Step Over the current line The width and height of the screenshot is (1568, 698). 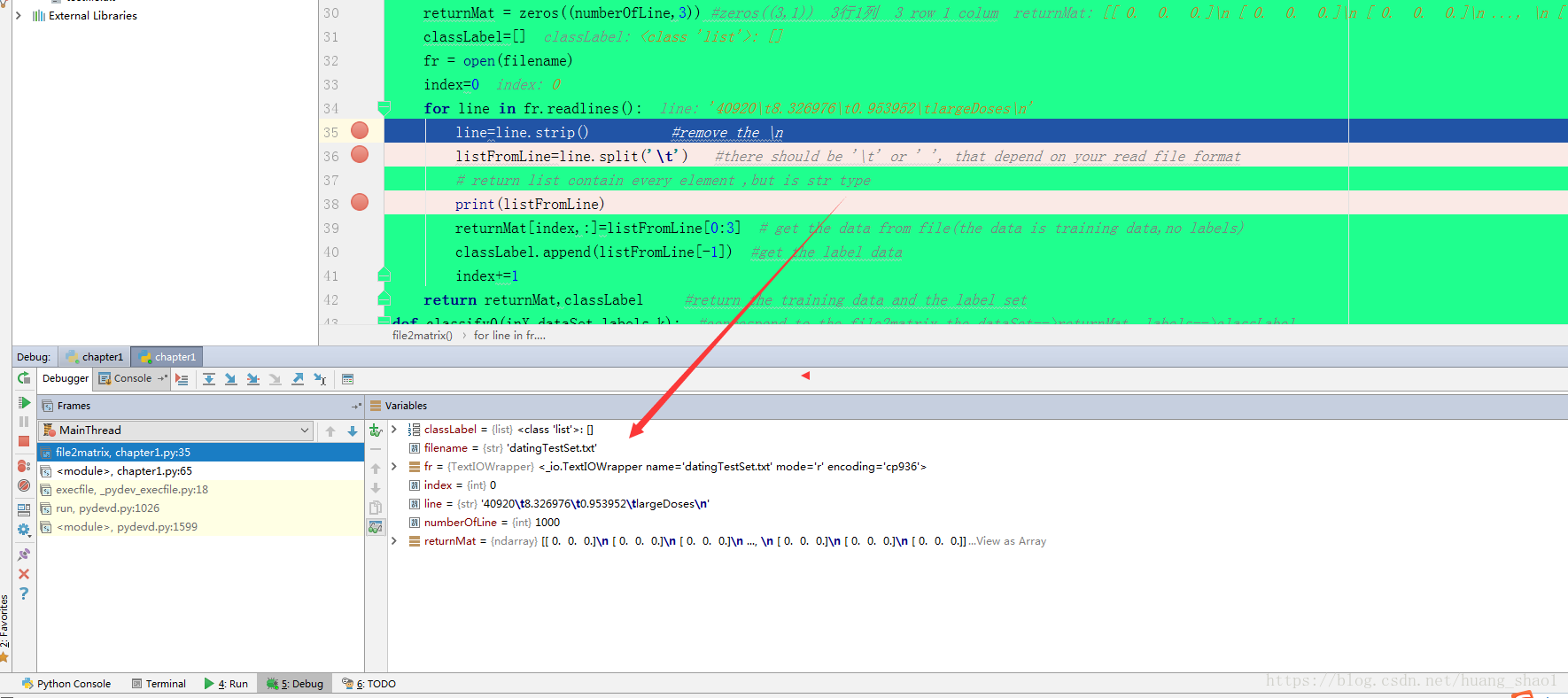pos(209,379)
